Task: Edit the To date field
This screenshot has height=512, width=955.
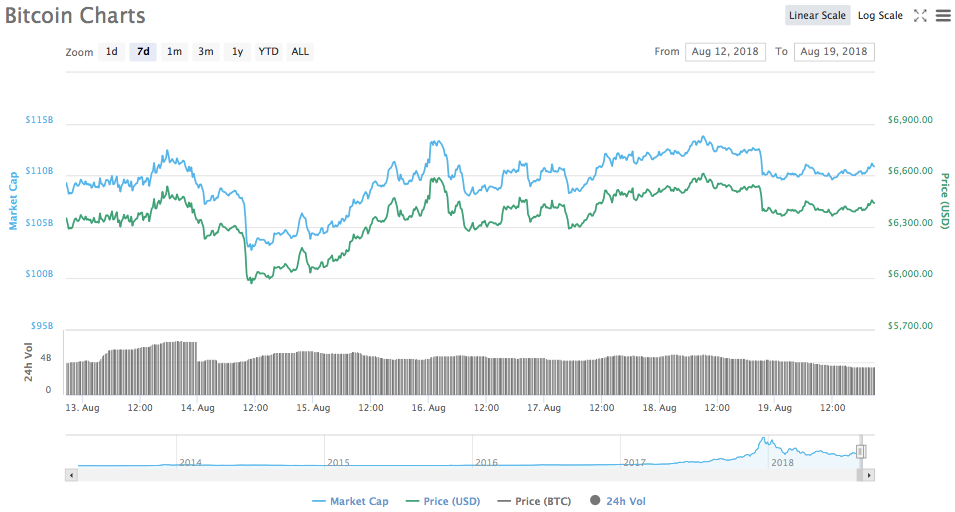Action: (x=834, y=52)
